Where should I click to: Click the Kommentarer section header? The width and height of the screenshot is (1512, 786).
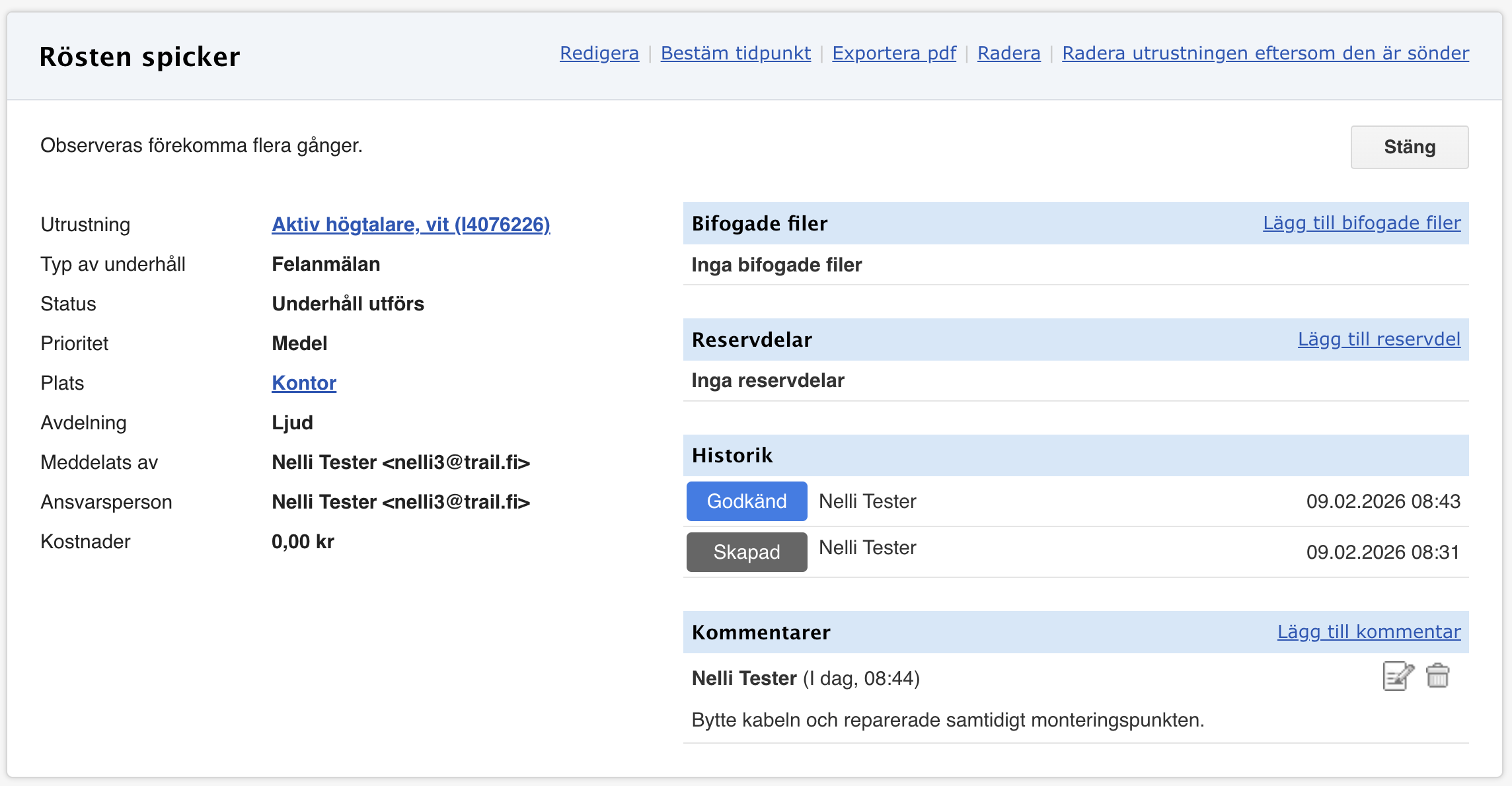(x=761, y=633)
